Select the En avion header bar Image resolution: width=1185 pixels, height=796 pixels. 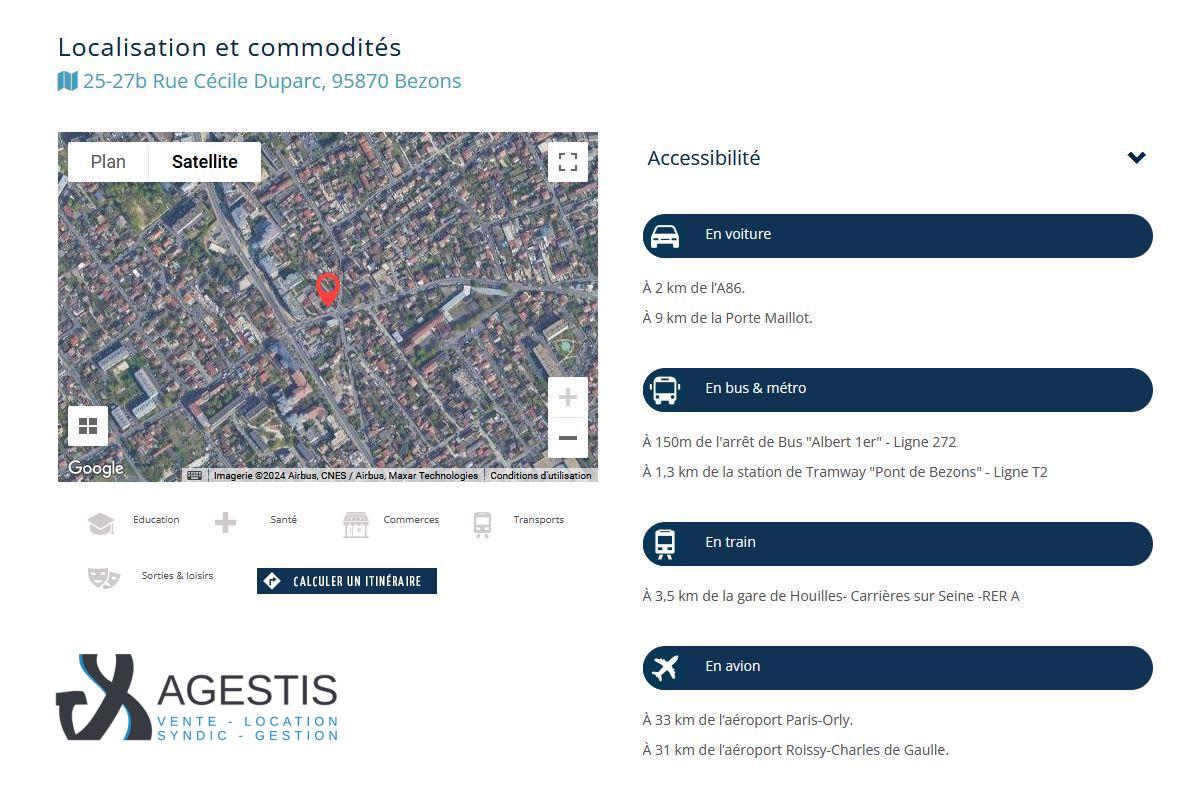(898, 667)
